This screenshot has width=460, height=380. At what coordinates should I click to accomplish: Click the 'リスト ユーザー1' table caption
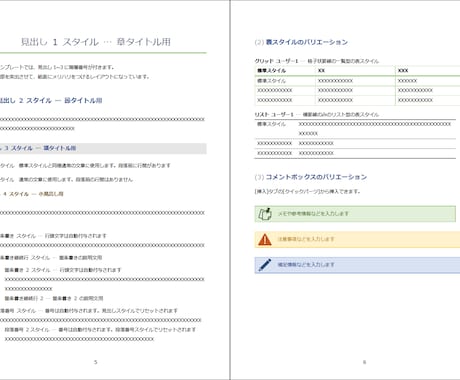coord(317,114)
